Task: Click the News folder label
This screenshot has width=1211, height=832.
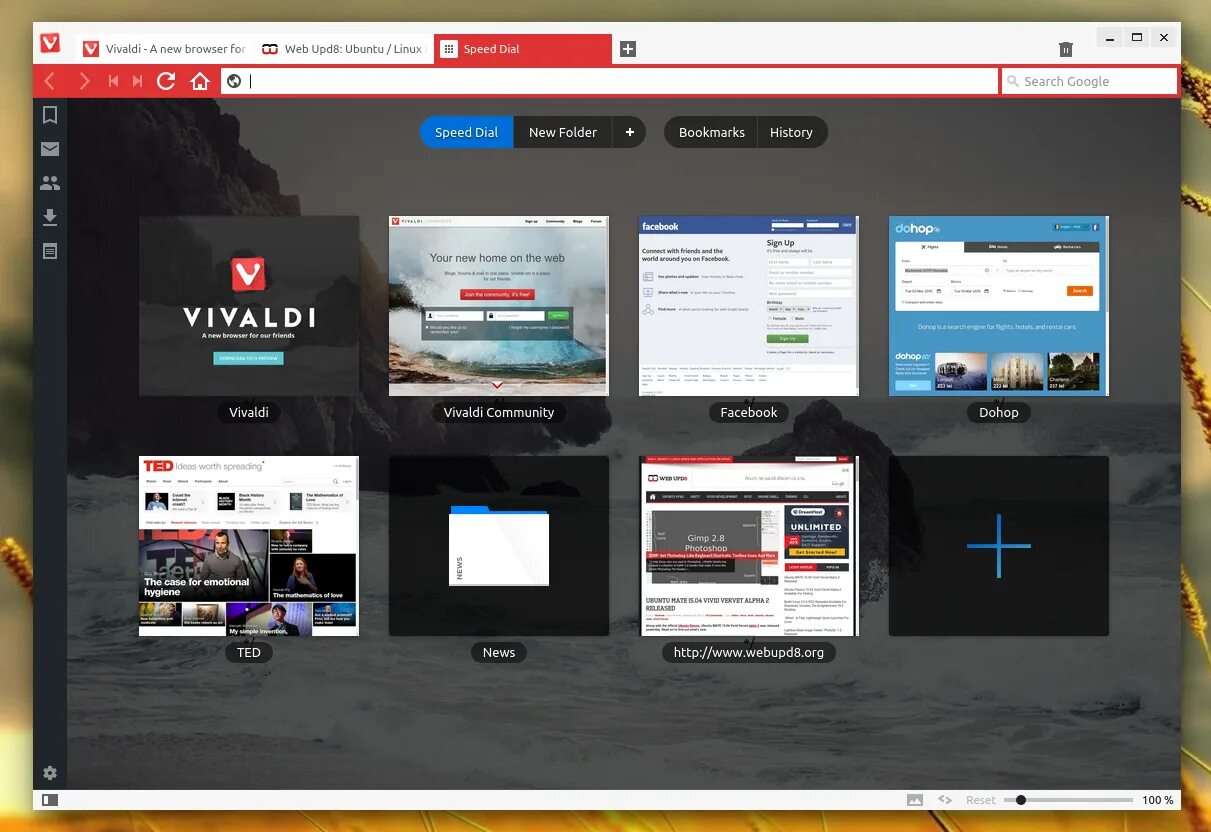Action: 499,652
